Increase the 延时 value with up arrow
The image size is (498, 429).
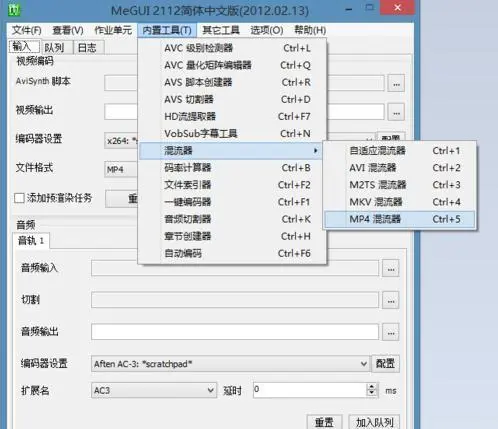click(371, 387)
